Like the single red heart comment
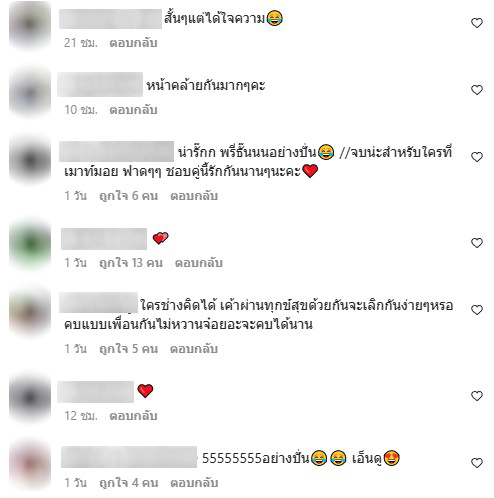Image resolution: width=494 pixels, height=498 pixels. [x=477, y=396]
